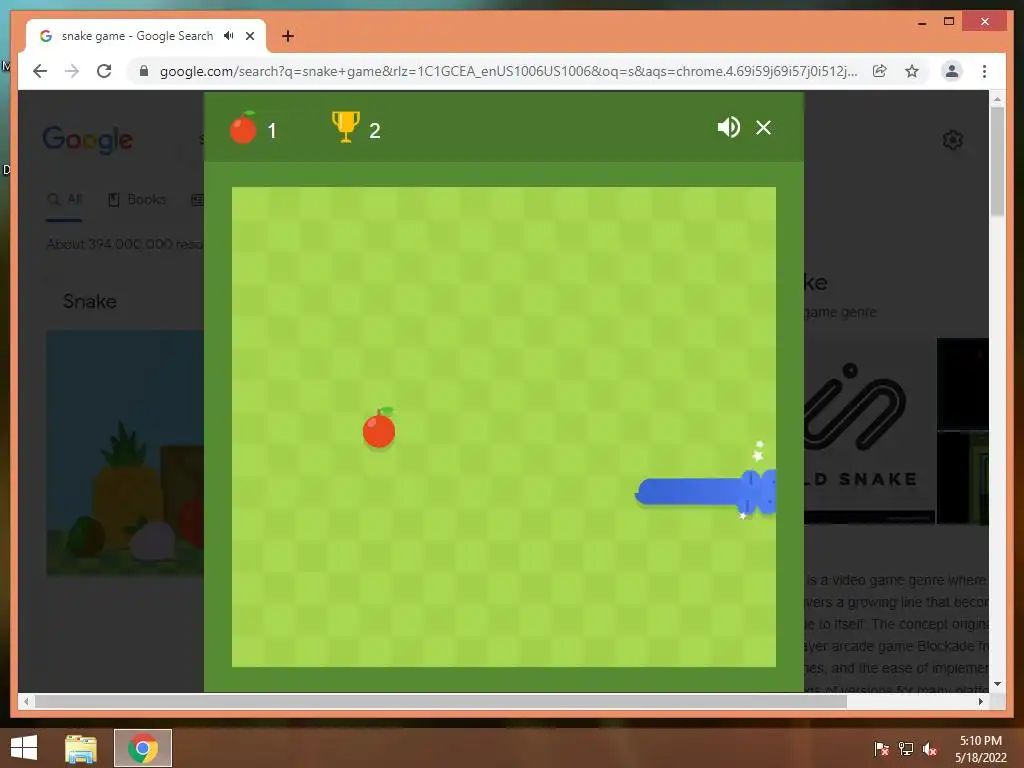Viewport: 1024px width, 768px height.
Task: Click the fruit snake game thumbnail
Action: click(x=125, y=453)
